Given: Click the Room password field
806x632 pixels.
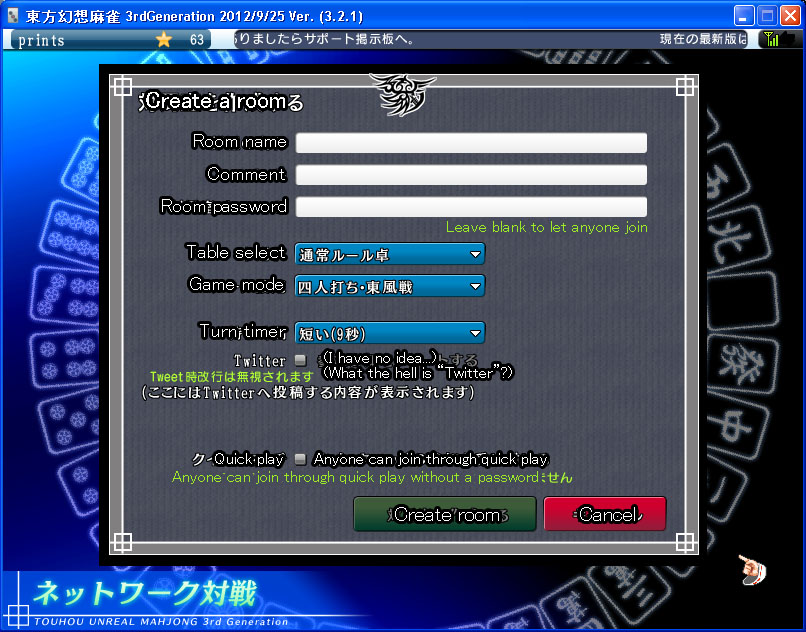Looking at the screenshot, I should [471, 207].
